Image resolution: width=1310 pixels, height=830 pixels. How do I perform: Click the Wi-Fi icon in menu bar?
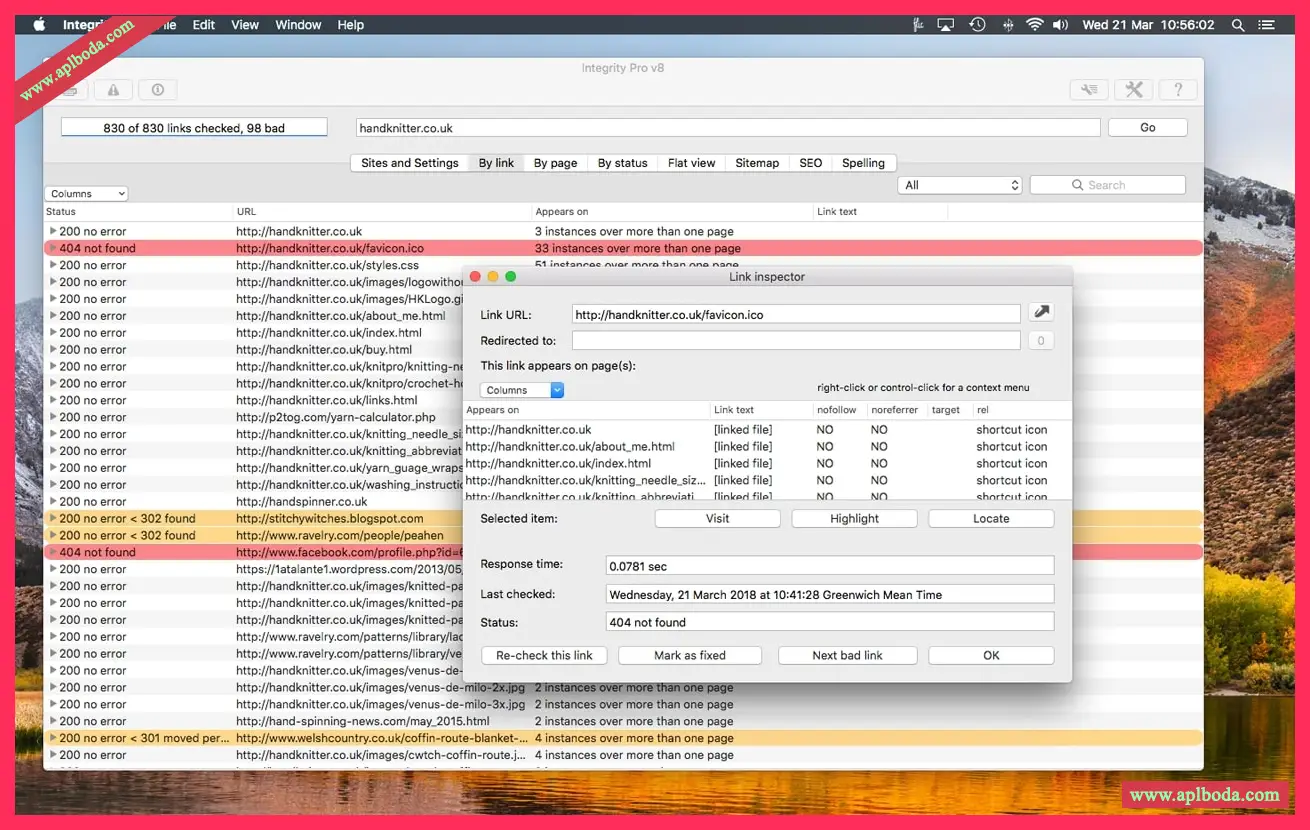click(x=1034, y=25)
